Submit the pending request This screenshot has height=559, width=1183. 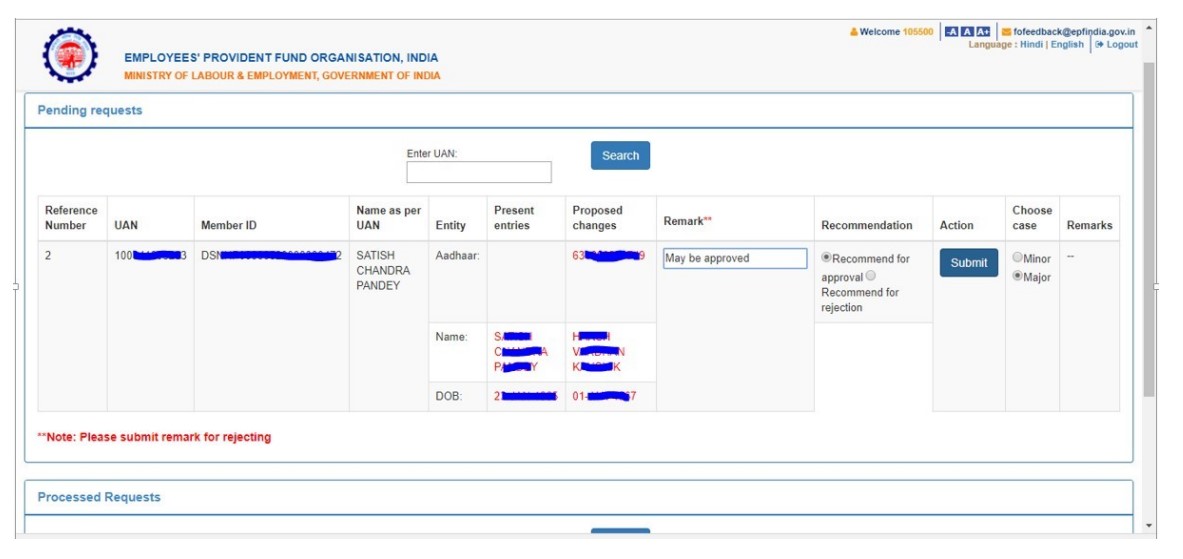968,263
